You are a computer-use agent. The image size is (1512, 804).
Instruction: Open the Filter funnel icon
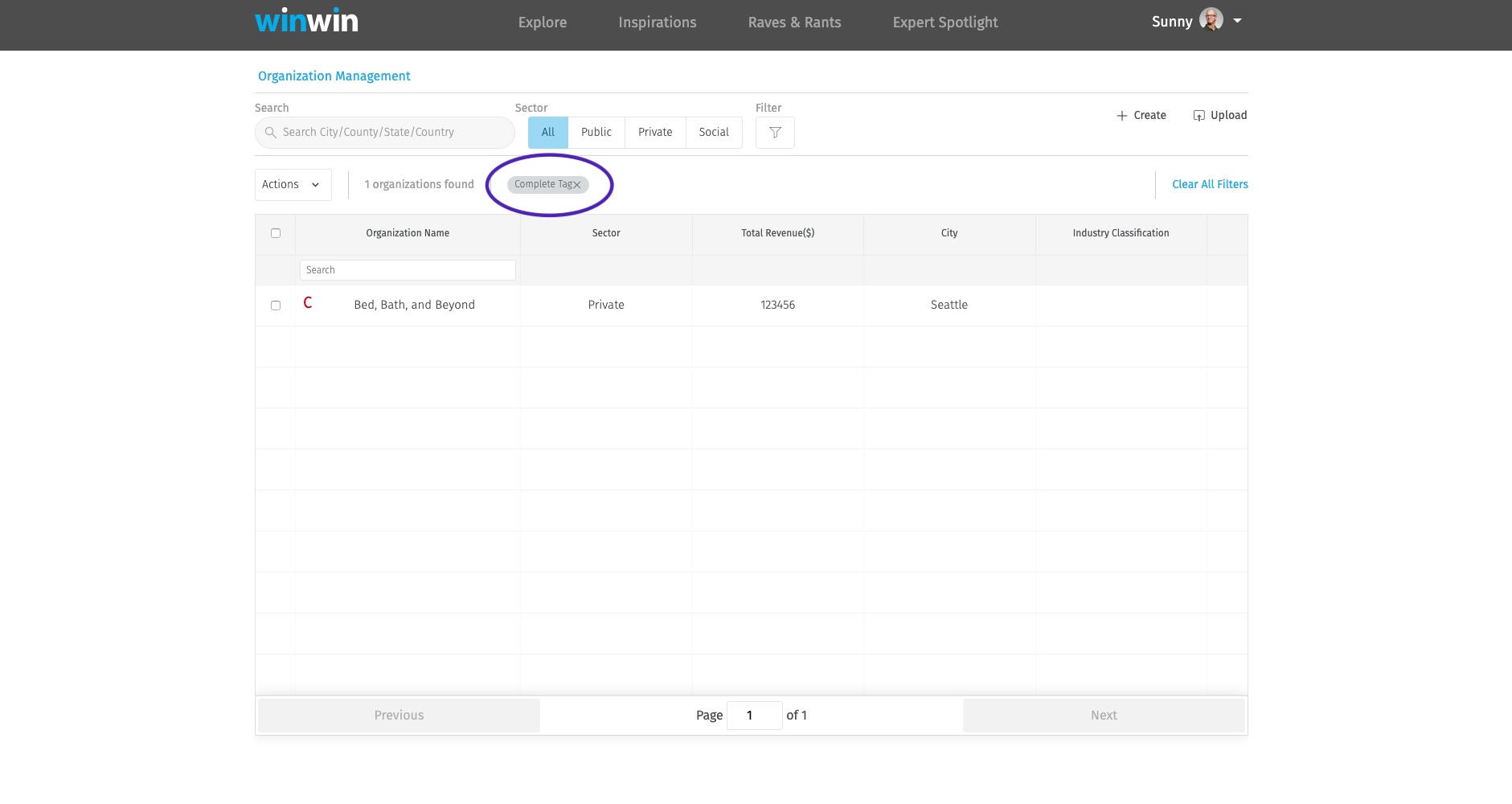(774, 132)
